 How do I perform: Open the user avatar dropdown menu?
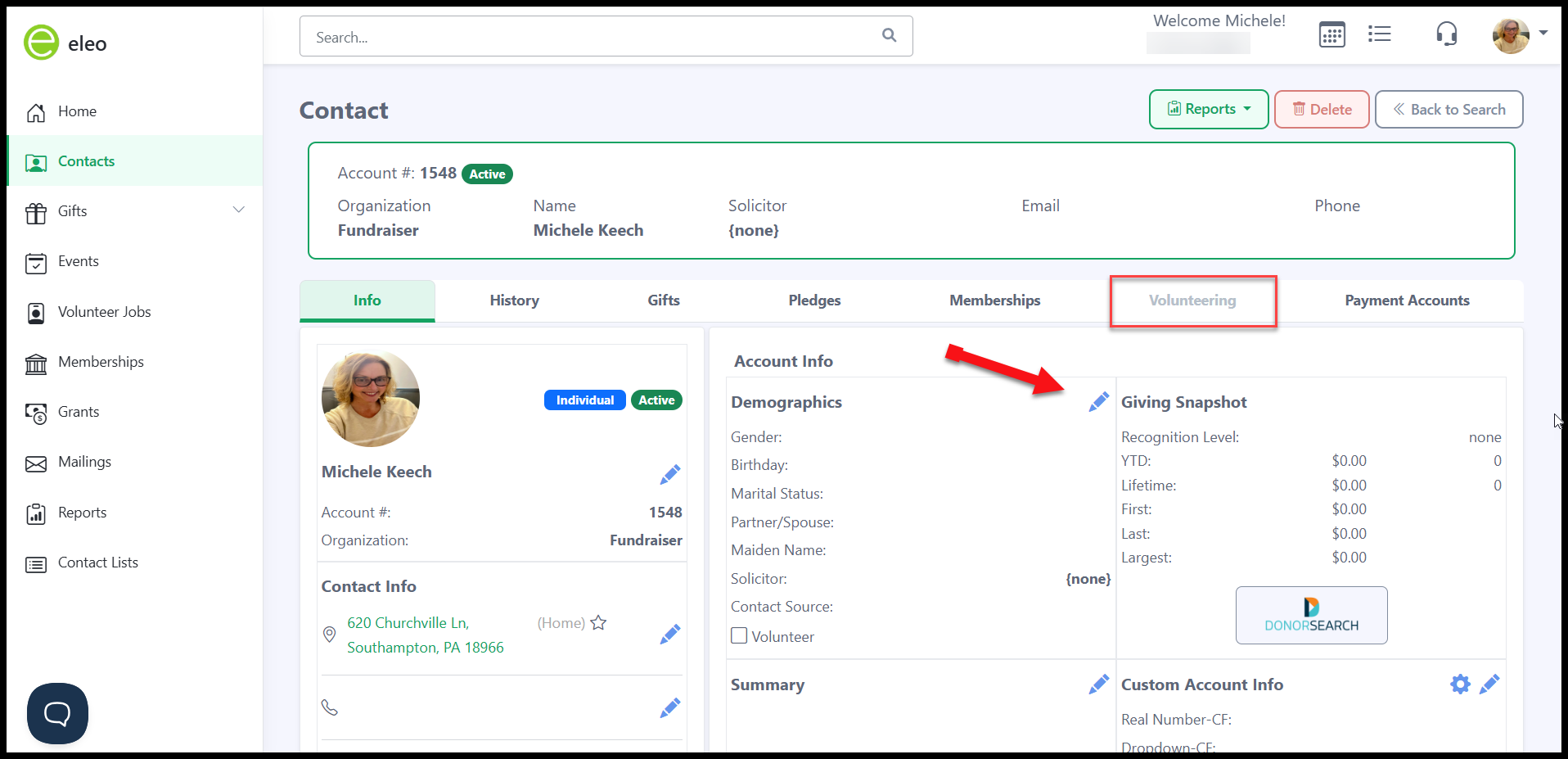click(1521, 35)
